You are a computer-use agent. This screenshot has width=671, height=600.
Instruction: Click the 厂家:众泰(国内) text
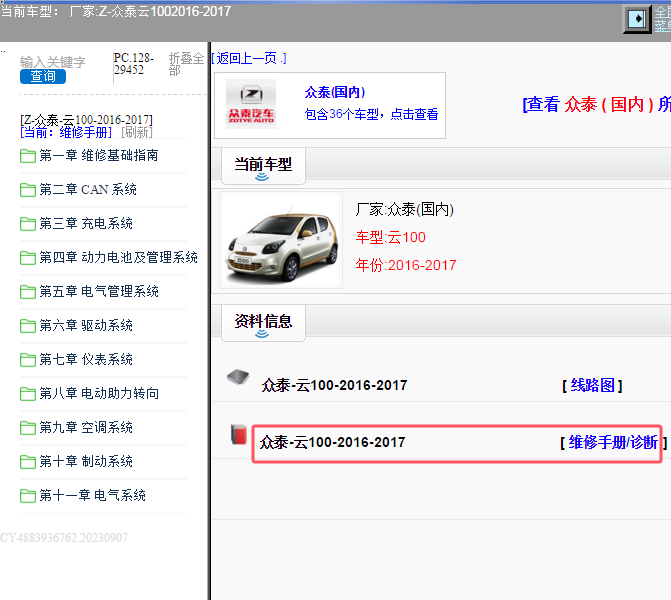(404, 209)
